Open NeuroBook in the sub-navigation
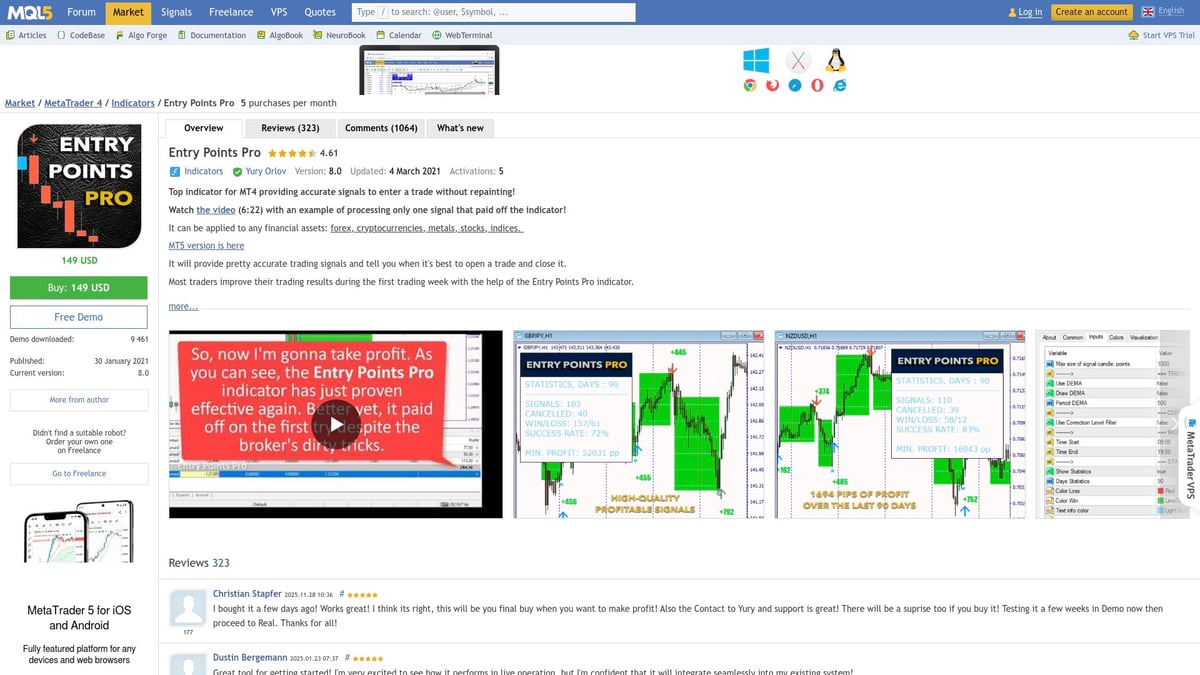The image size is (1200, 675). pos(339,35)
